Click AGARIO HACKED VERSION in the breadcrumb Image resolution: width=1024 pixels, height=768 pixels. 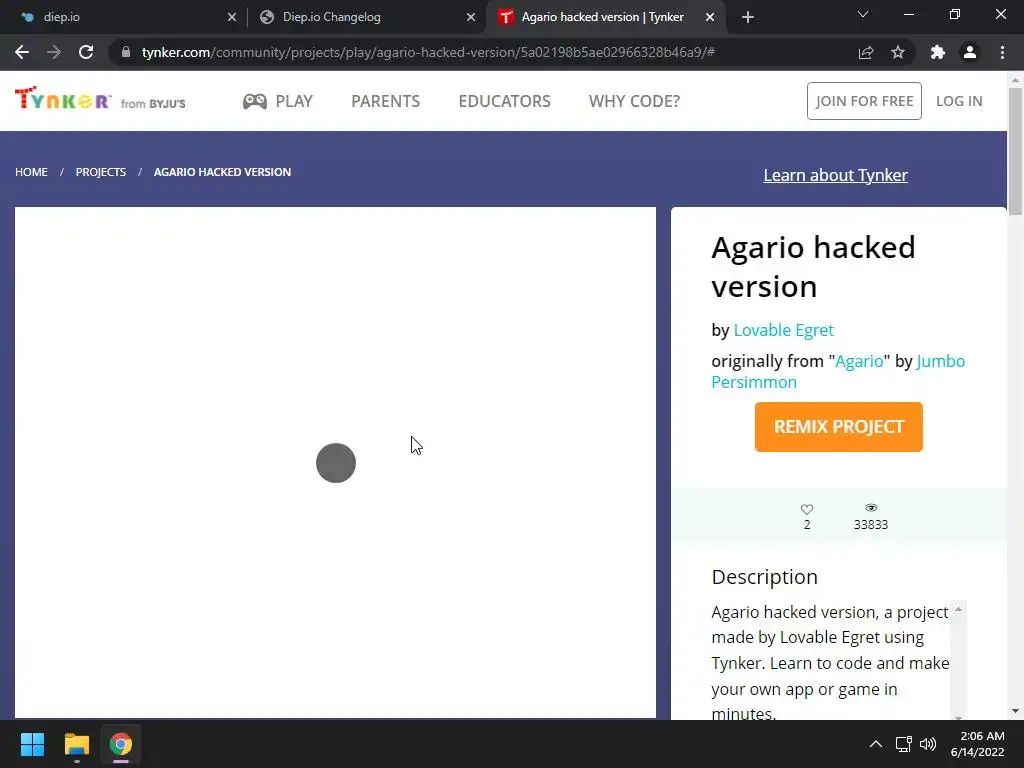coord(222,172)
